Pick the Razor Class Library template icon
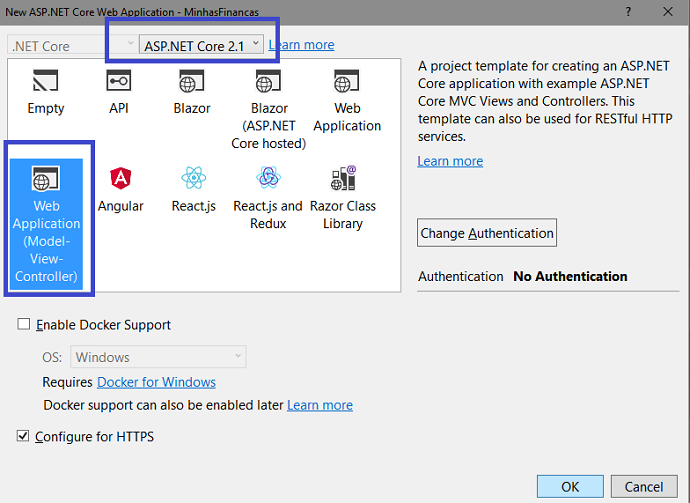The image size is (690, 503). (343, 178)
